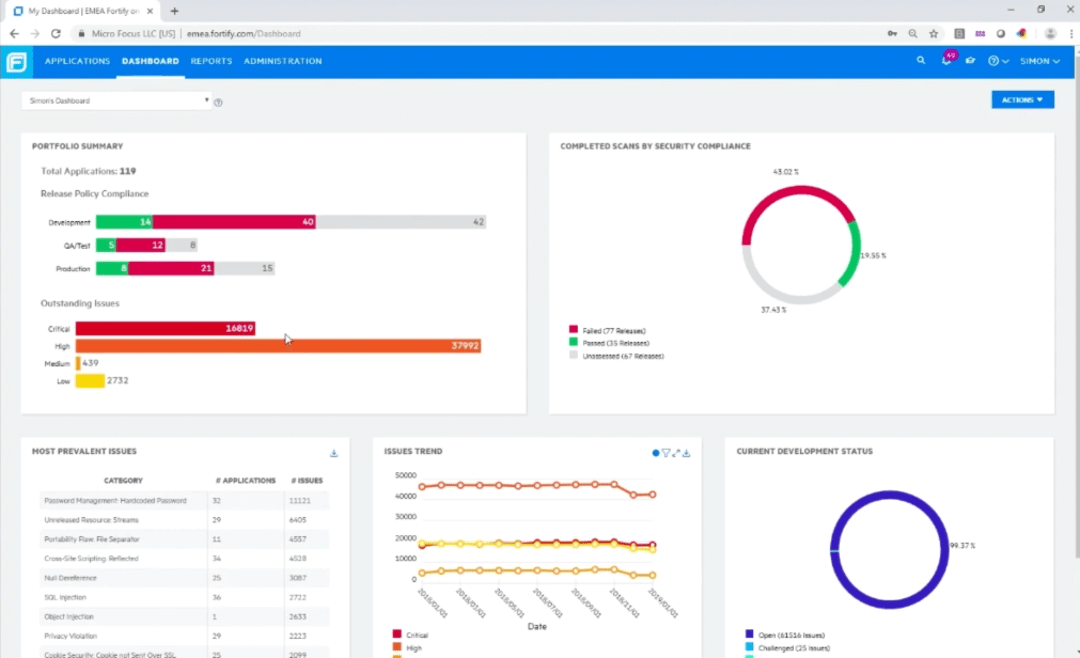Open the dropdown next to the help icon

tap(1007, 60)
